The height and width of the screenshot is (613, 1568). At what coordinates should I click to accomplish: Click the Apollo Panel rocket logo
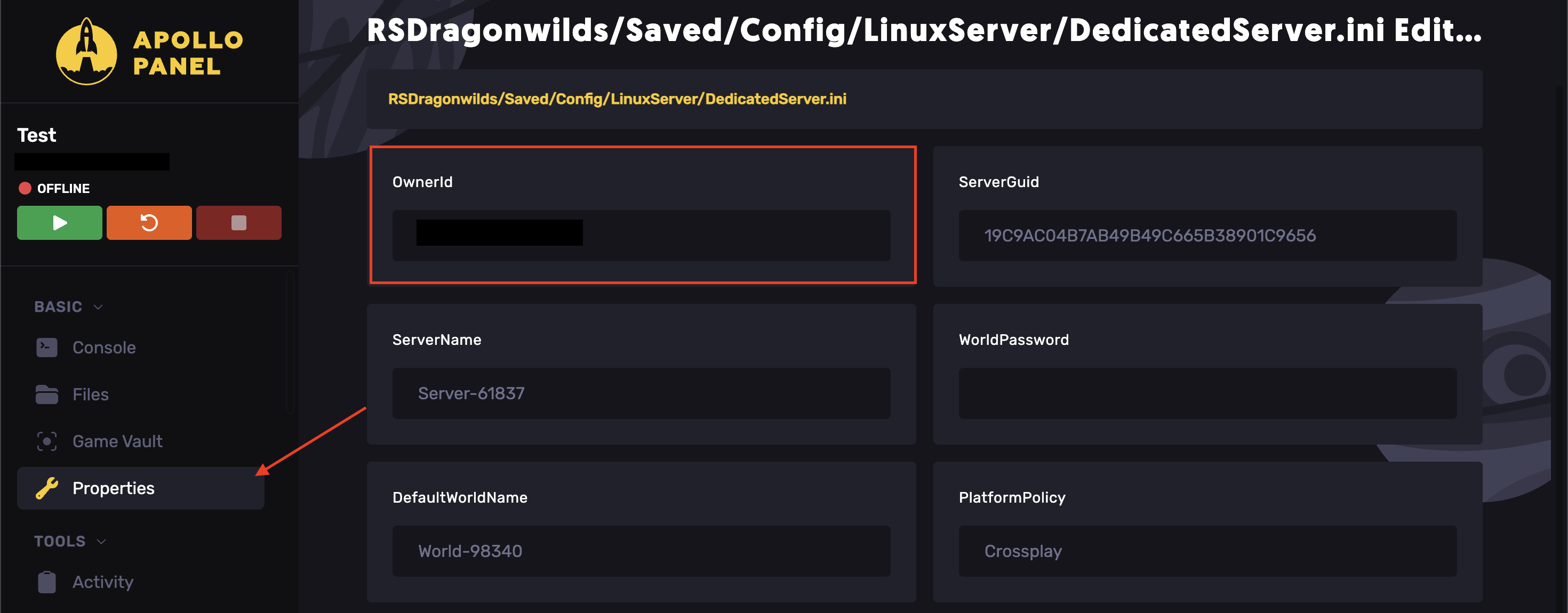point(86,52)
